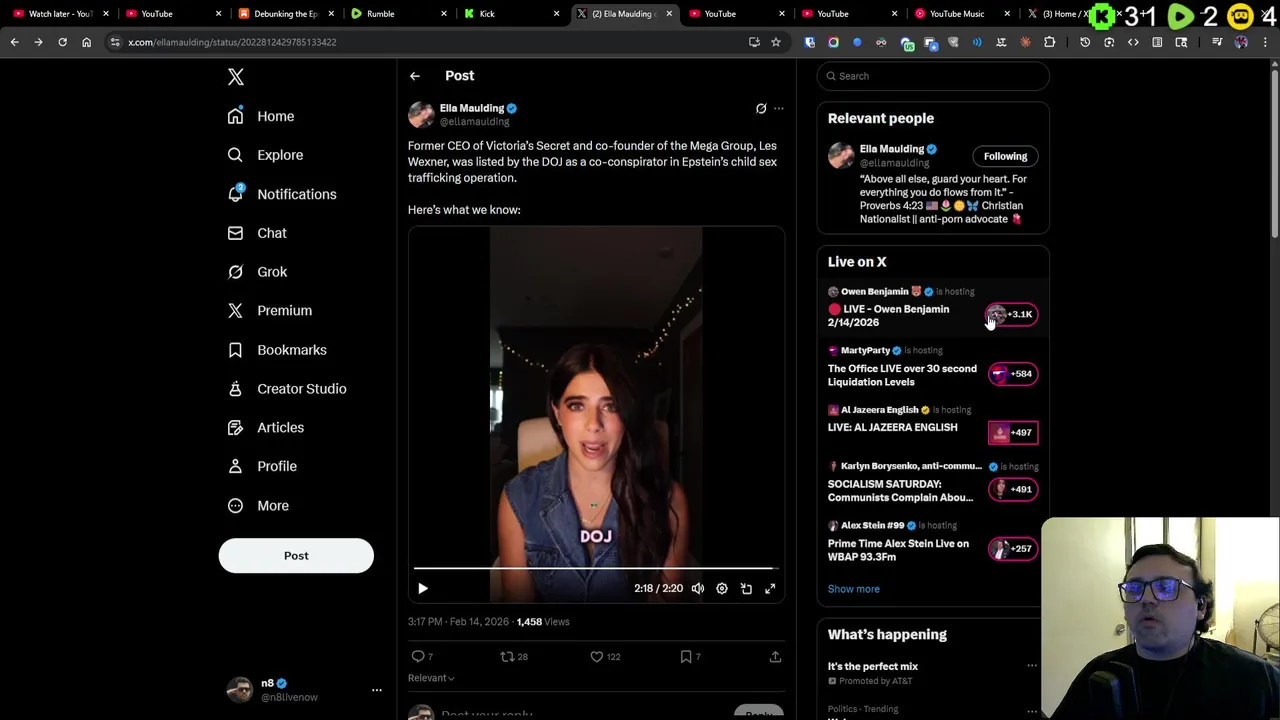The height and width of the screenshot is (720, 1280).
Task: Open MartyParty The Office LIVE stream
Action: point(933,367)
